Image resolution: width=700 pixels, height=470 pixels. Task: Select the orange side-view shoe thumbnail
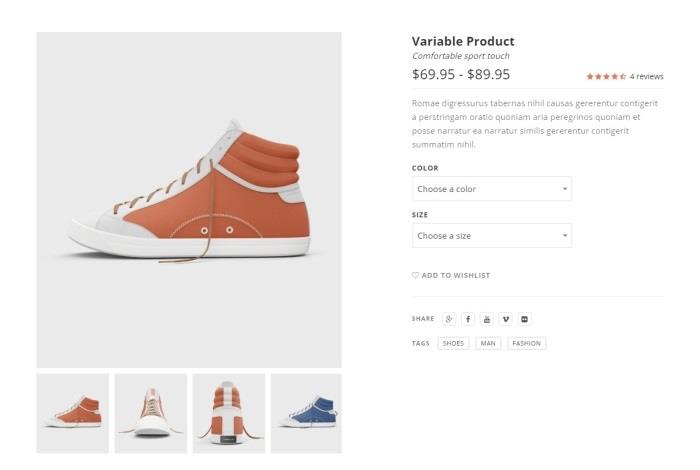click(73, 413)
